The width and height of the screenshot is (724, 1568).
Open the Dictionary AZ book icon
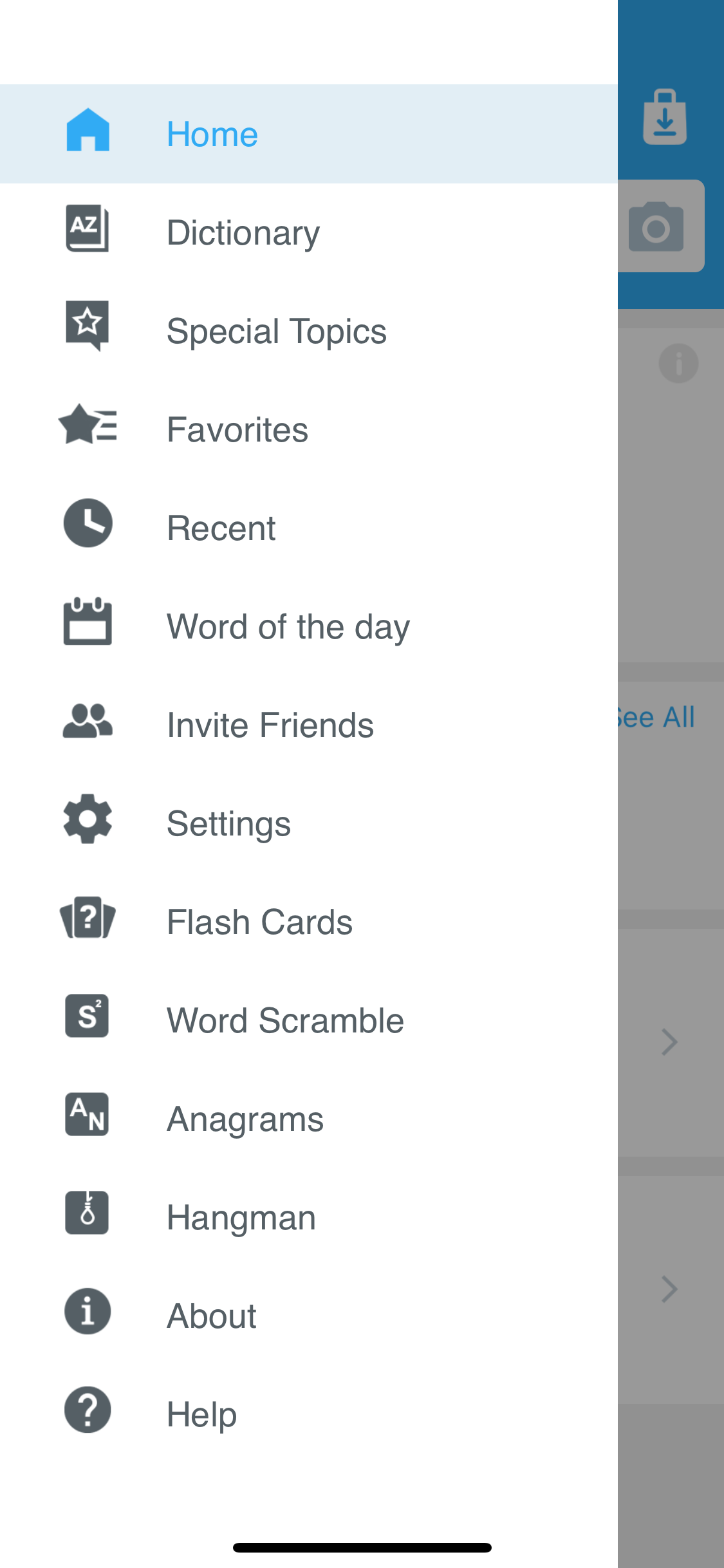88,229
